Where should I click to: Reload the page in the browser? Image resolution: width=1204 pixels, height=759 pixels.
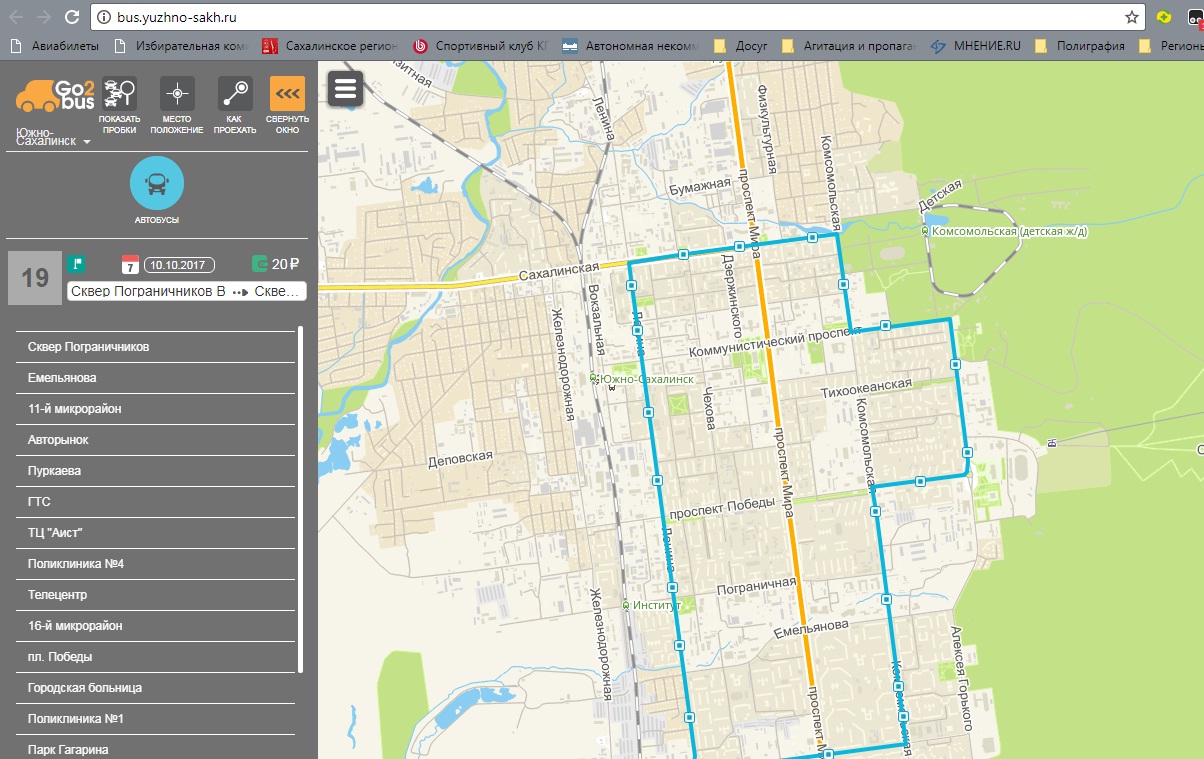point(71,17)
